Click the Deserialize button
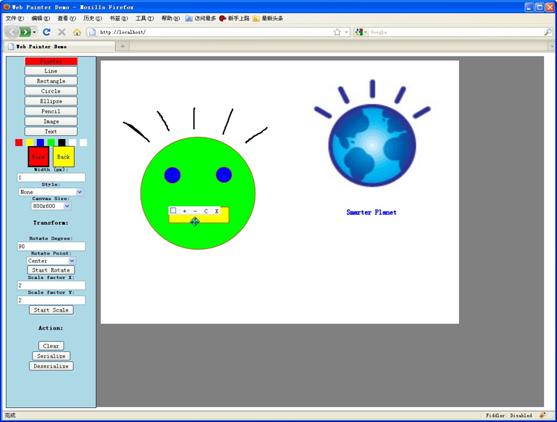557x422 pixels. point(51,366)
